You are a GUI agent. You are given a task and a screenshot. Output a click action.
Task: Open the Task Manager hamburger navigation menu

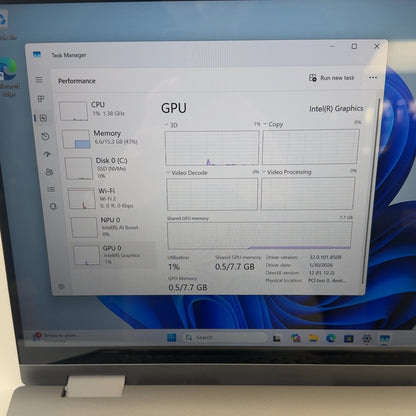click(39, 80)
